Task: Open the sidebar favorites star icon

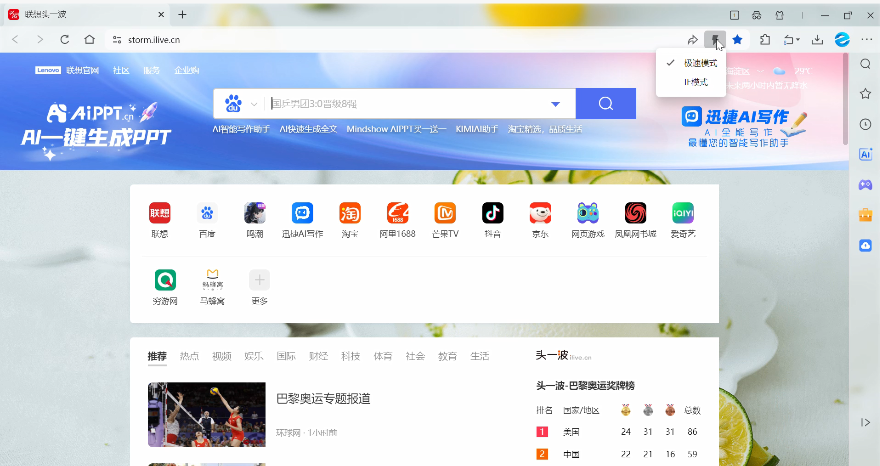Action: click(865, 94)
